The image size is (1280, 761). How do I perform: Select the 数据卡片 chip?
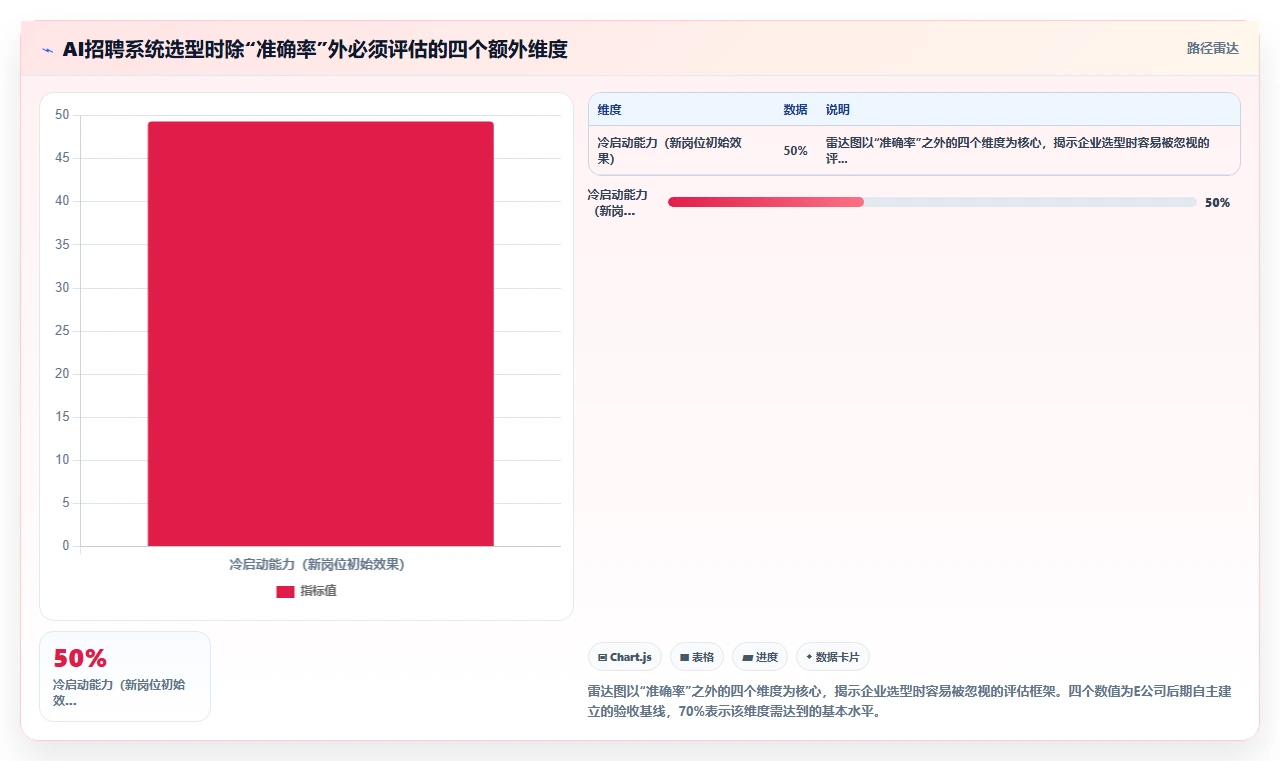click(833, 657)
